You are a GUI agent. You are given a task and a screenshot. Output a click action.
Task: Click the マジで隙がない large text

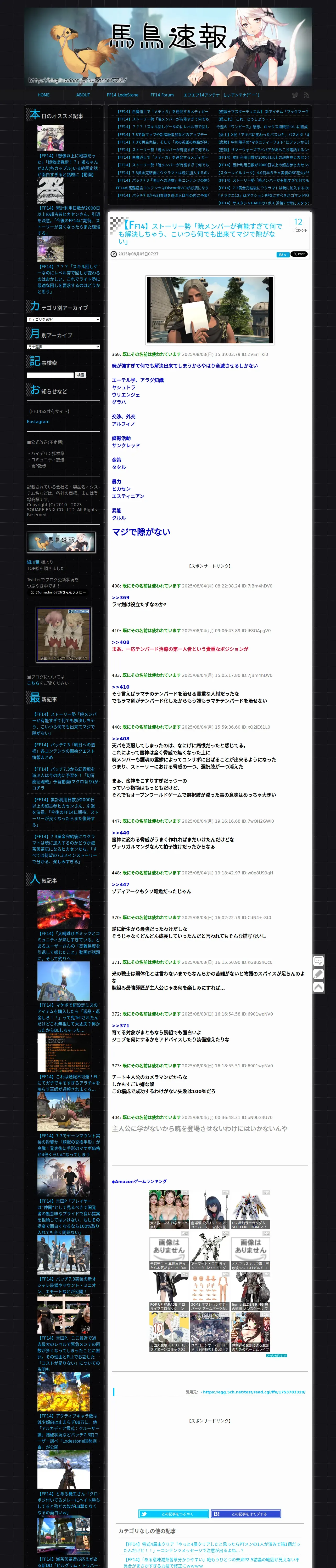point(141,532)
